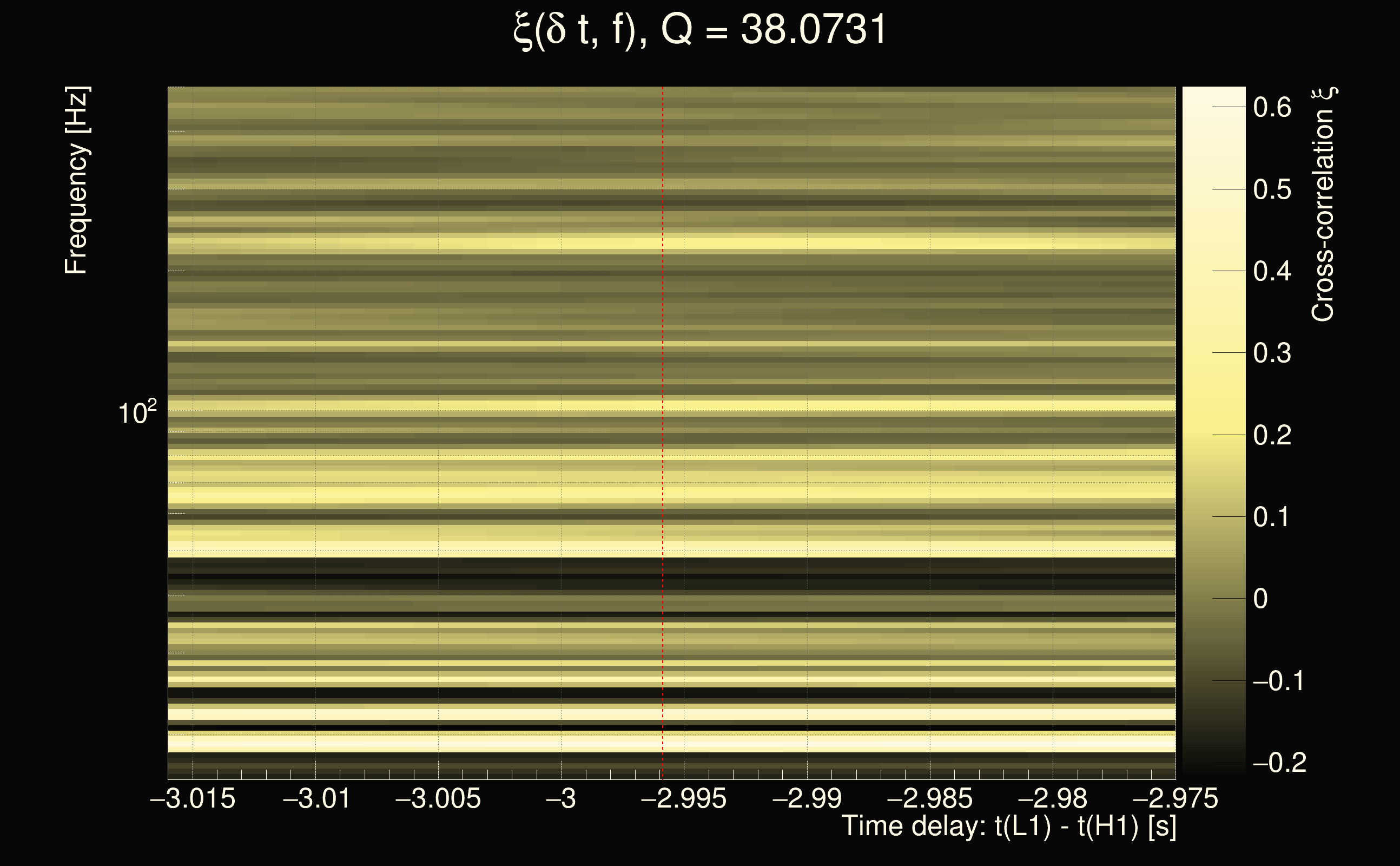Click the 0.5 colorbar tick label
The image size is (1400, 866).
(x=1272, y=189)
